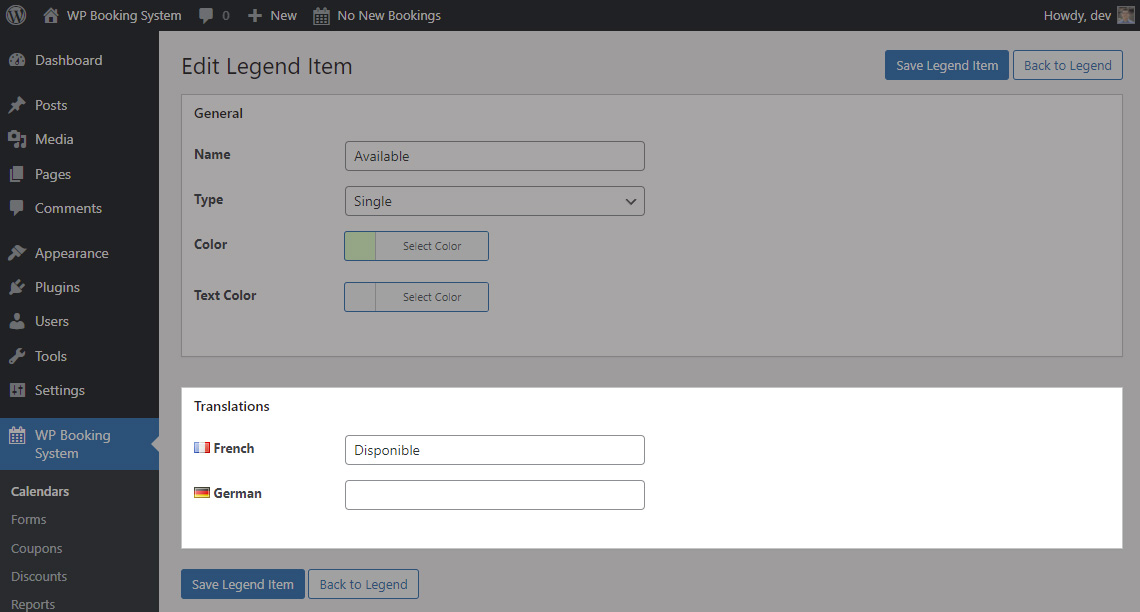Screen dimensions: 1140x612
Task: Focus the French translation field
Action: coord(494,450)
